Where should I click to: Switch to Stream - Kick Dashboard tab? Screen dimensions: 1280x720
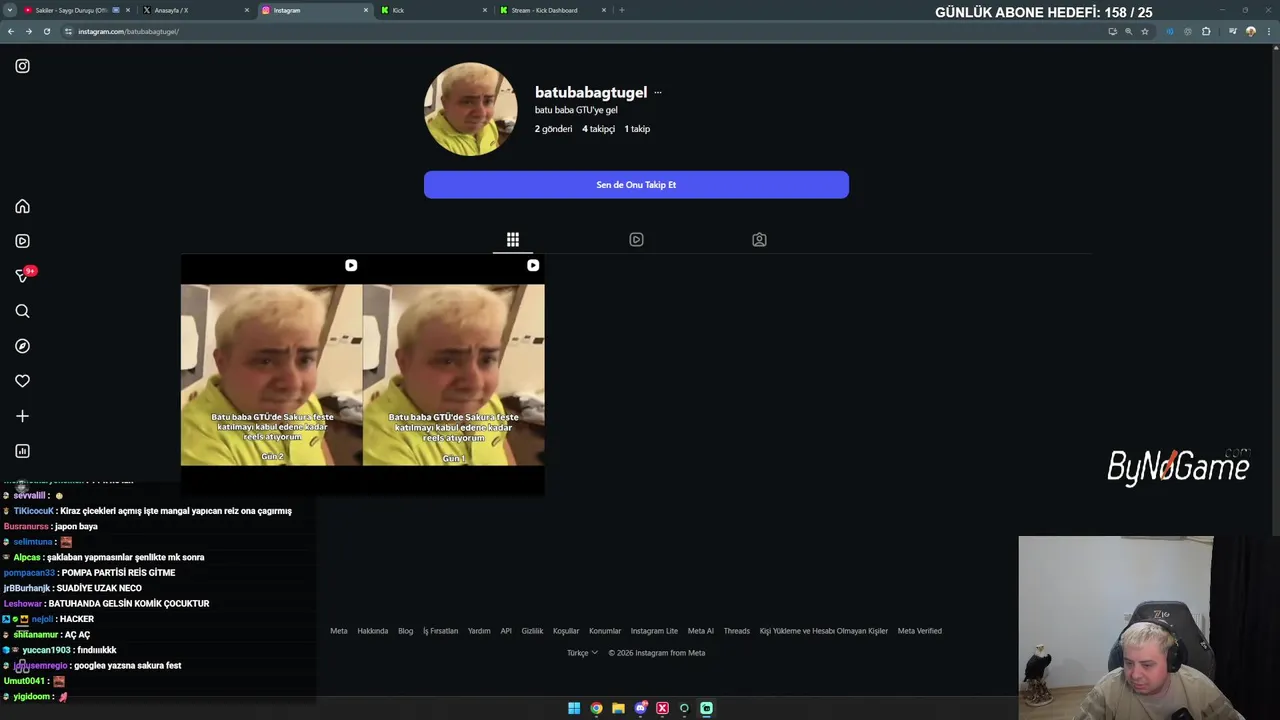552,10
